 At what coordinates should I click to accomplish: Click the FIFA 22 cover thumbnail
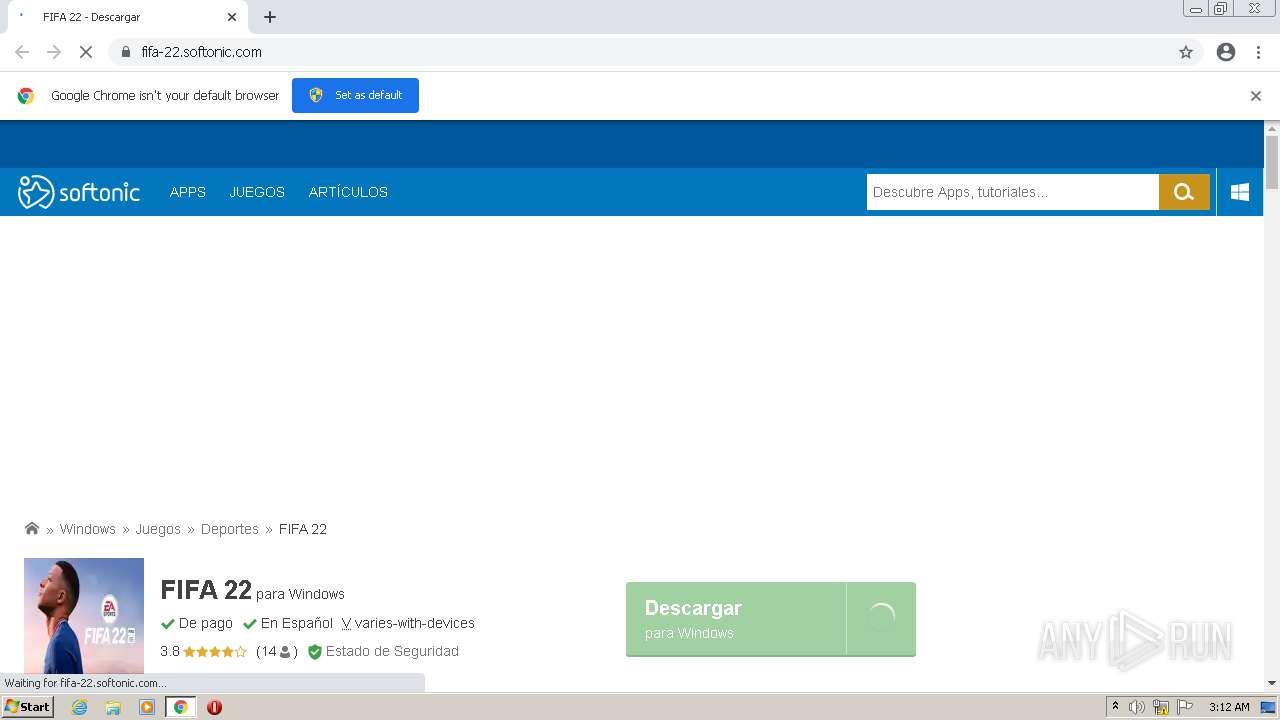point(84,616)
